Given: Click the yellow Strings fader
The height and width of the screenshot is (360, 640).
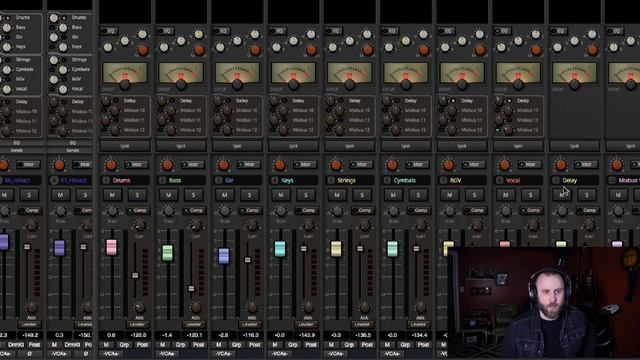Looking at the screenshot, I should coord(336,249).
